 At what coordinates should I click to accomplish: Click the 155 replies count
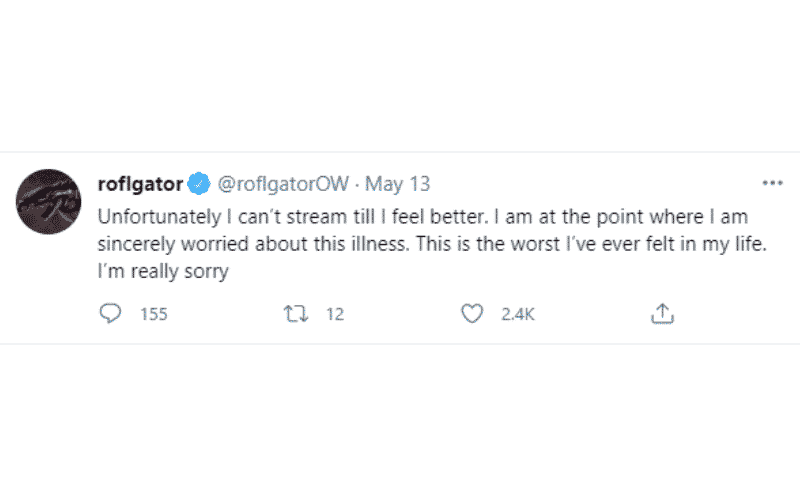click(154, 314)
